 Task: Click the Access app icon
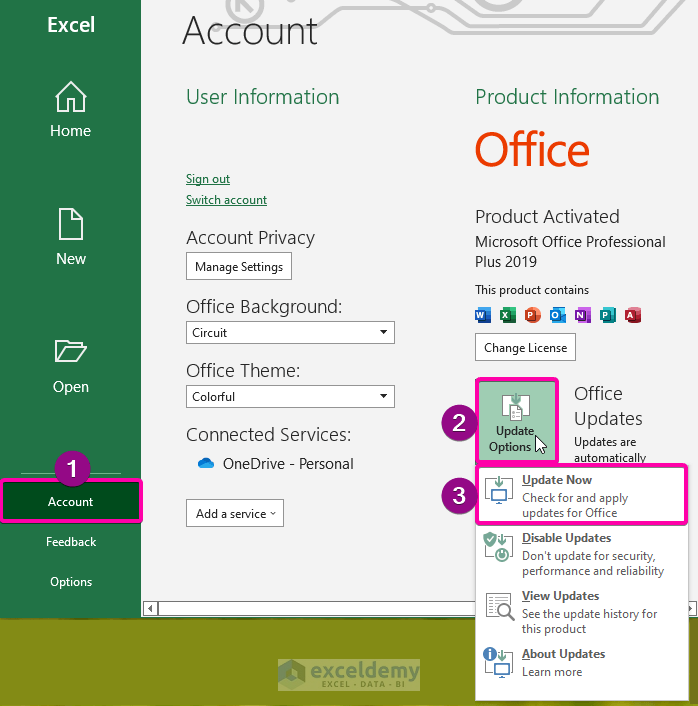coord(633,315)
